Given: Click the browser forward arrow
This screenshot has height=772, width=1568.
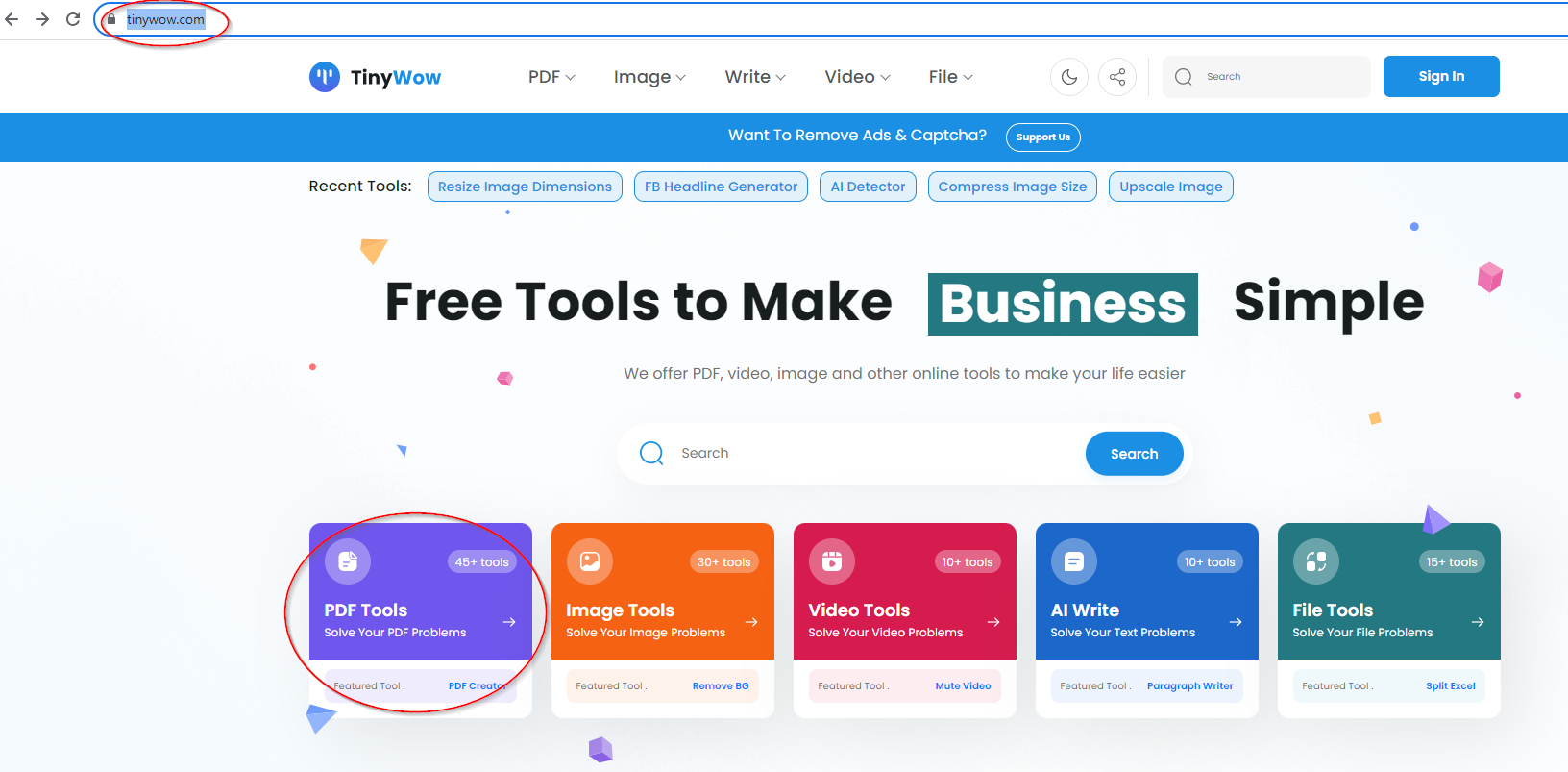Looking at the screenshot, I should 42,19.
